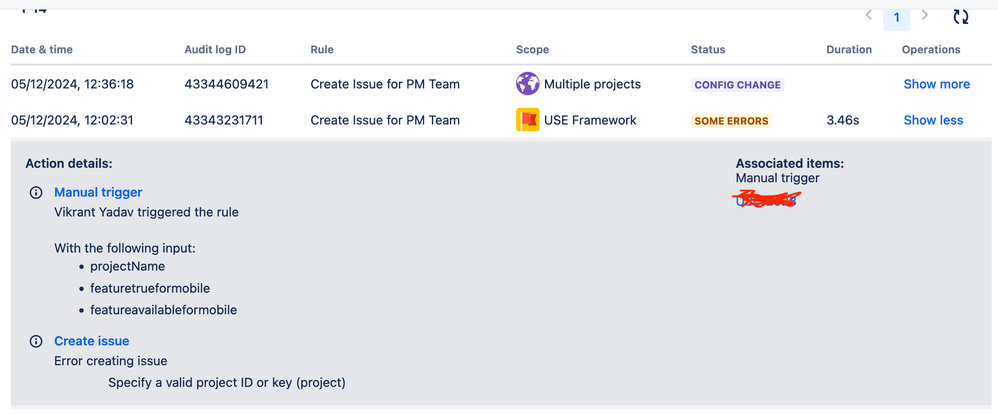
Task: Select page 1 in pagination
Action: coord(897,17)
